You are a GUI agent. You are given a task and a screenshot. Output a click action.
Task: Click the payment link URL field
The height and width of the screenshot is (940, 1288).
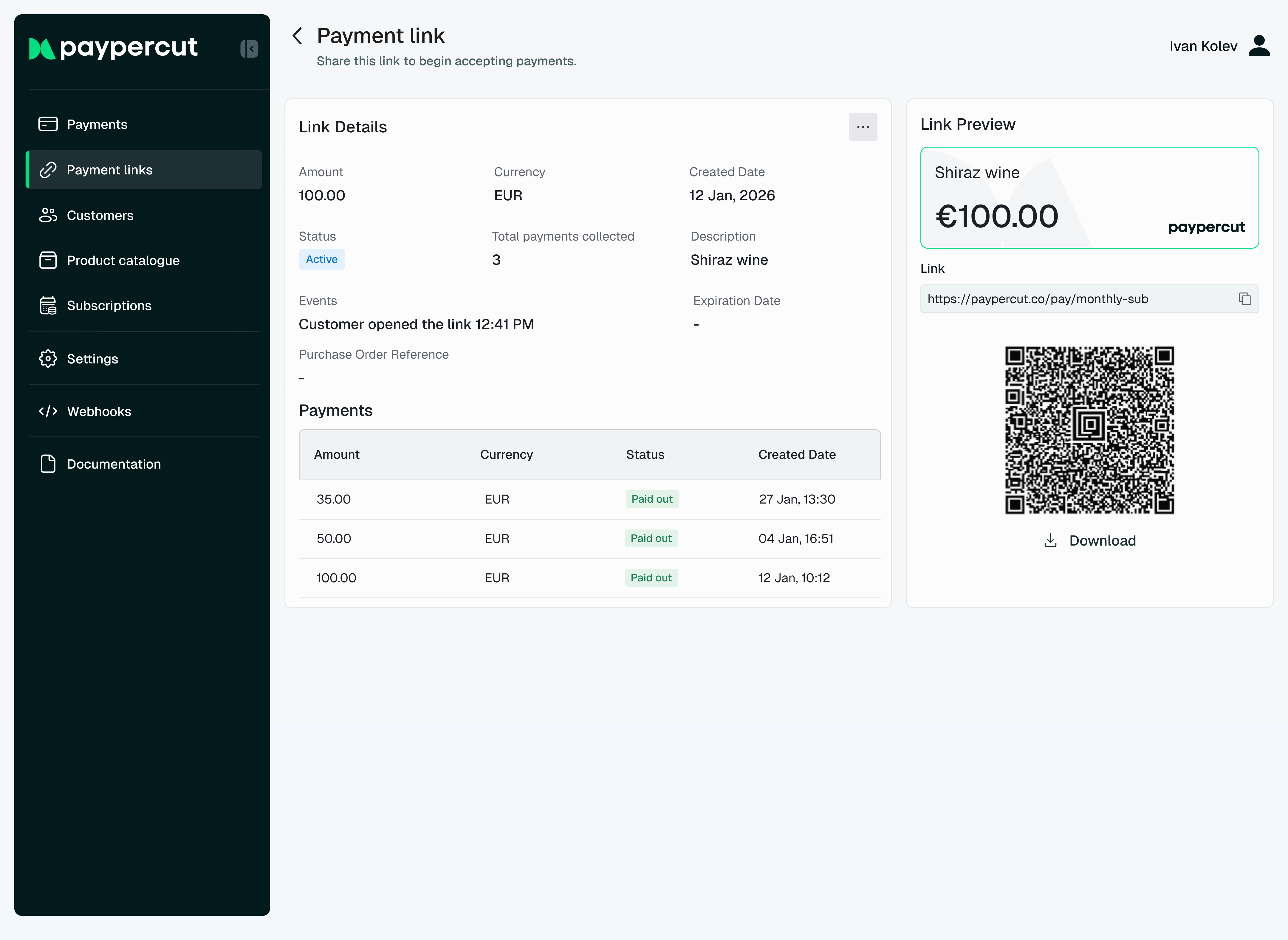click(x=1089, y=299)
